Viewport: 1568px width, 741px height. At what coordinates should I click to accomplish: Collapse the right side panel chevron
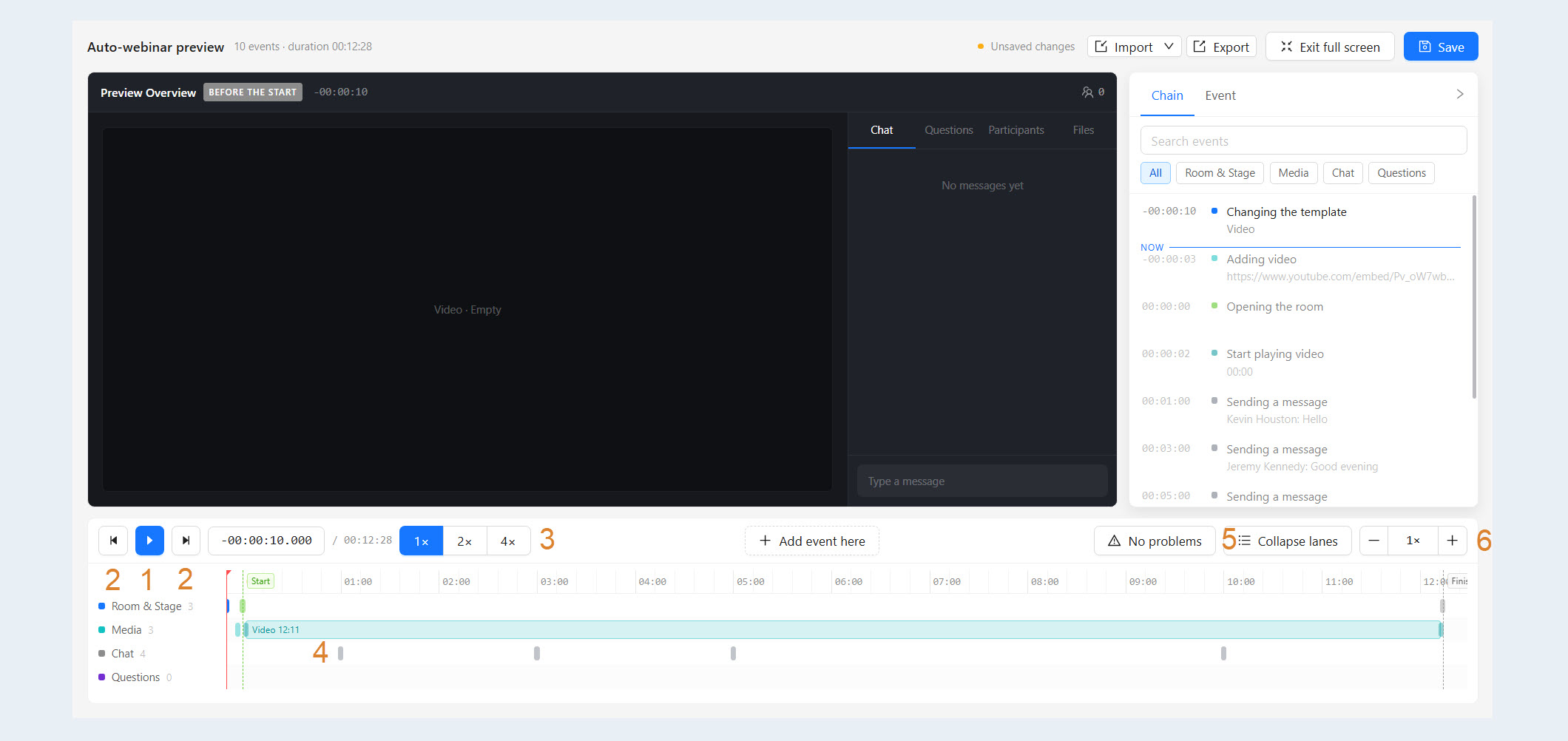[1459, 94]
